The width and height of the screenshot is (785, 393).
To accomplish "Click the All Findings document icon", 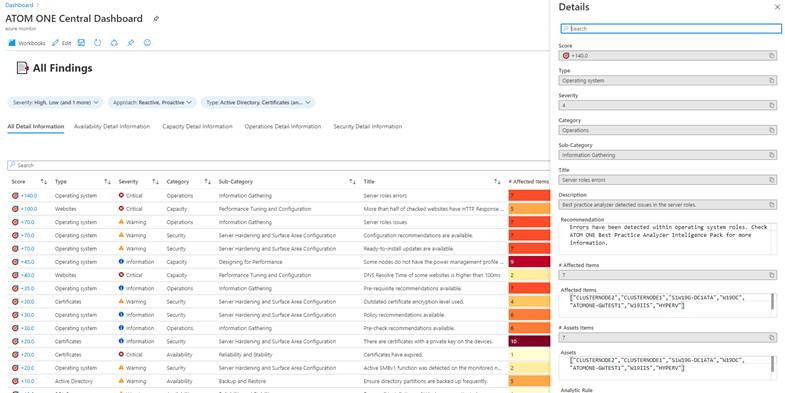I will 23,68.
